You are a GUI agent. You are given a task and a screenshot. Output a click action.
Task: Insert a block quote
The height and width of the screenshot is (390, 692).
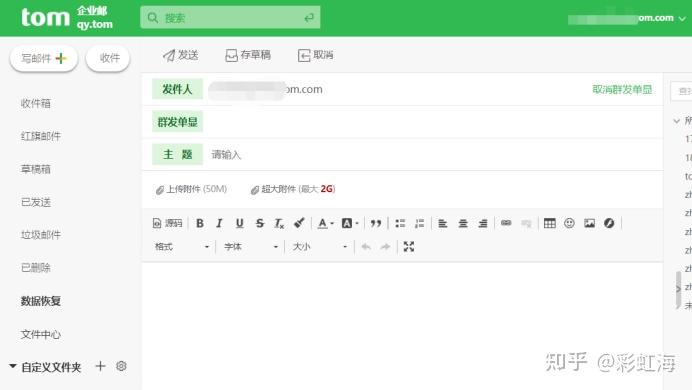coord(376,223)
